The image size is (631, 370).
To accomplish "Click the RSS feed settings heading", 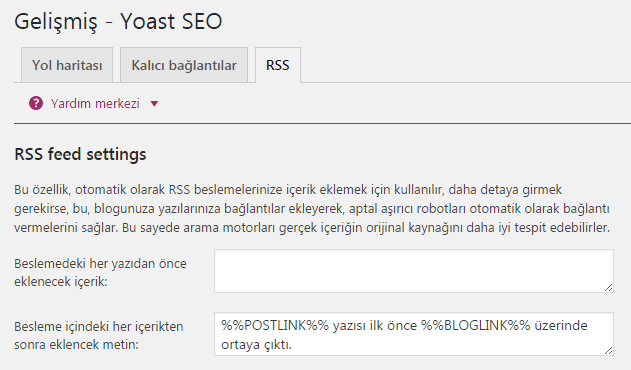I will [x=80, y=154].
